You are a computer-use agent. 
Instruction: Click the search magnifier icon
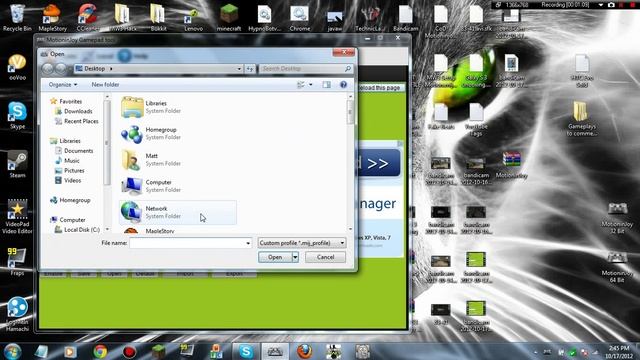tap(348, 69)
